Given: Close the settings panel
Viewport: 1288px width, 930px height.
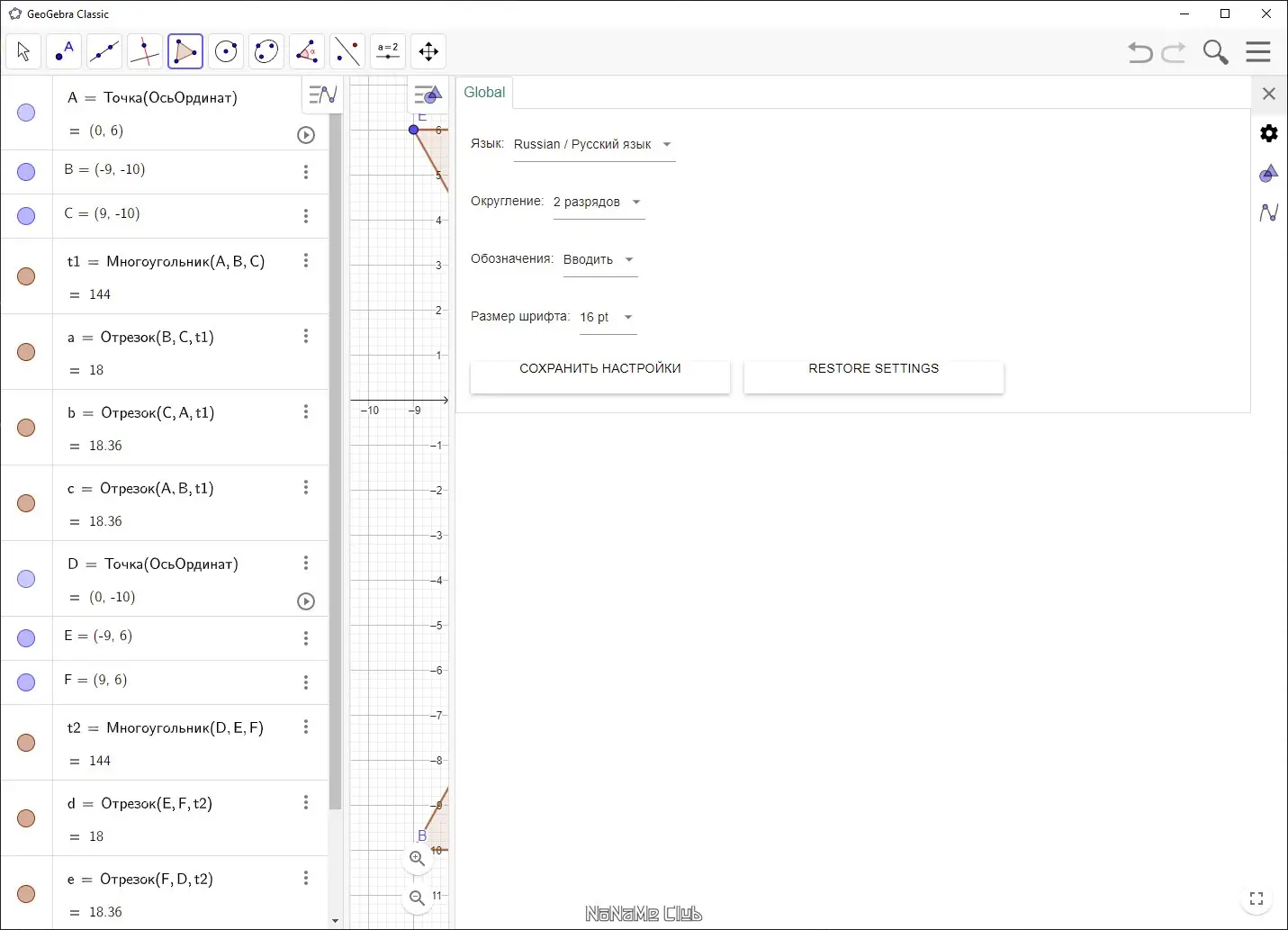Looking at the screenshot, I should [x=1269, y=94].
